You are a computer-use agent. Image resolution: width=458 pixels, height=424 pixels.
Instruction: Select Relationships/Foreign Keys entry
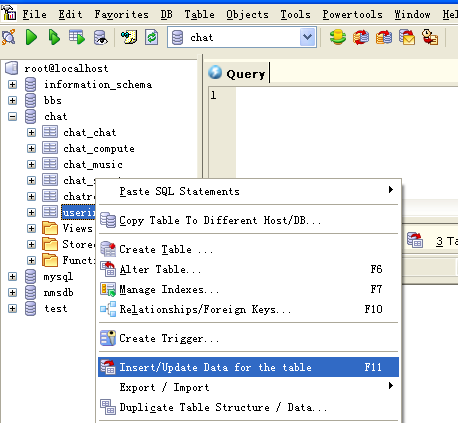pyautogui.click(x=248, y=309)
